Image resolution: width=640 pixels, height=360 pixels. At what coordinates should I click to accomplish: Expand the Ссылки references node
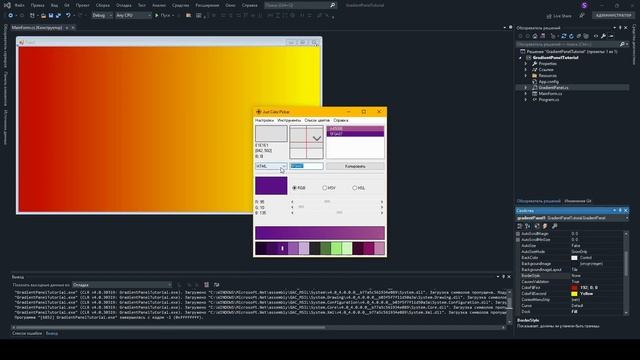(x=526, y=70)
